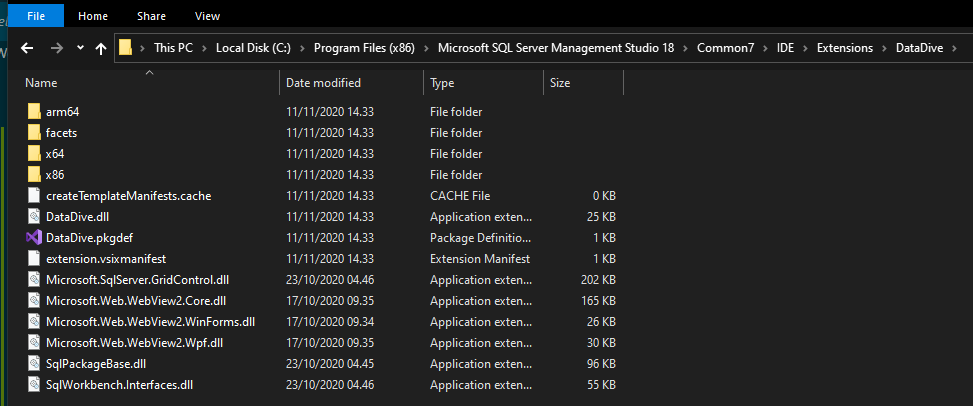The width and height of the screenshot is (973, 406).
Task: Open the File menu
Action: (x=36, y=16)
